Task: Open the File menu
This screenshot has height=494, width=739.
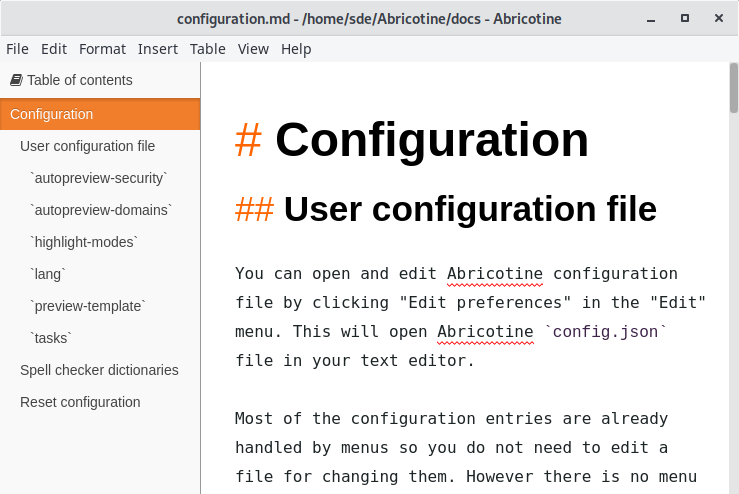Action: click(17, 49)
